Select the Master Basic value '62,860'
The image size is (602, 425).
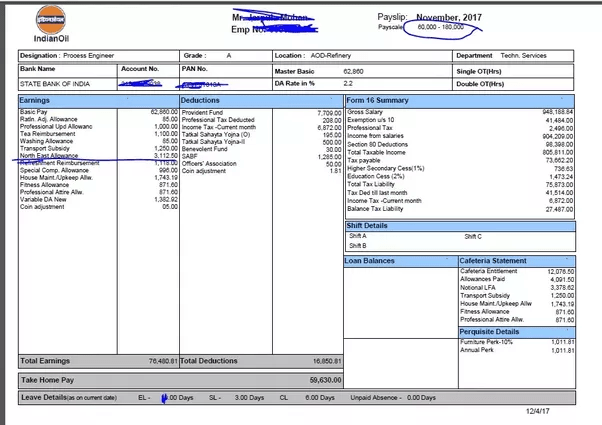pos(353,71)
